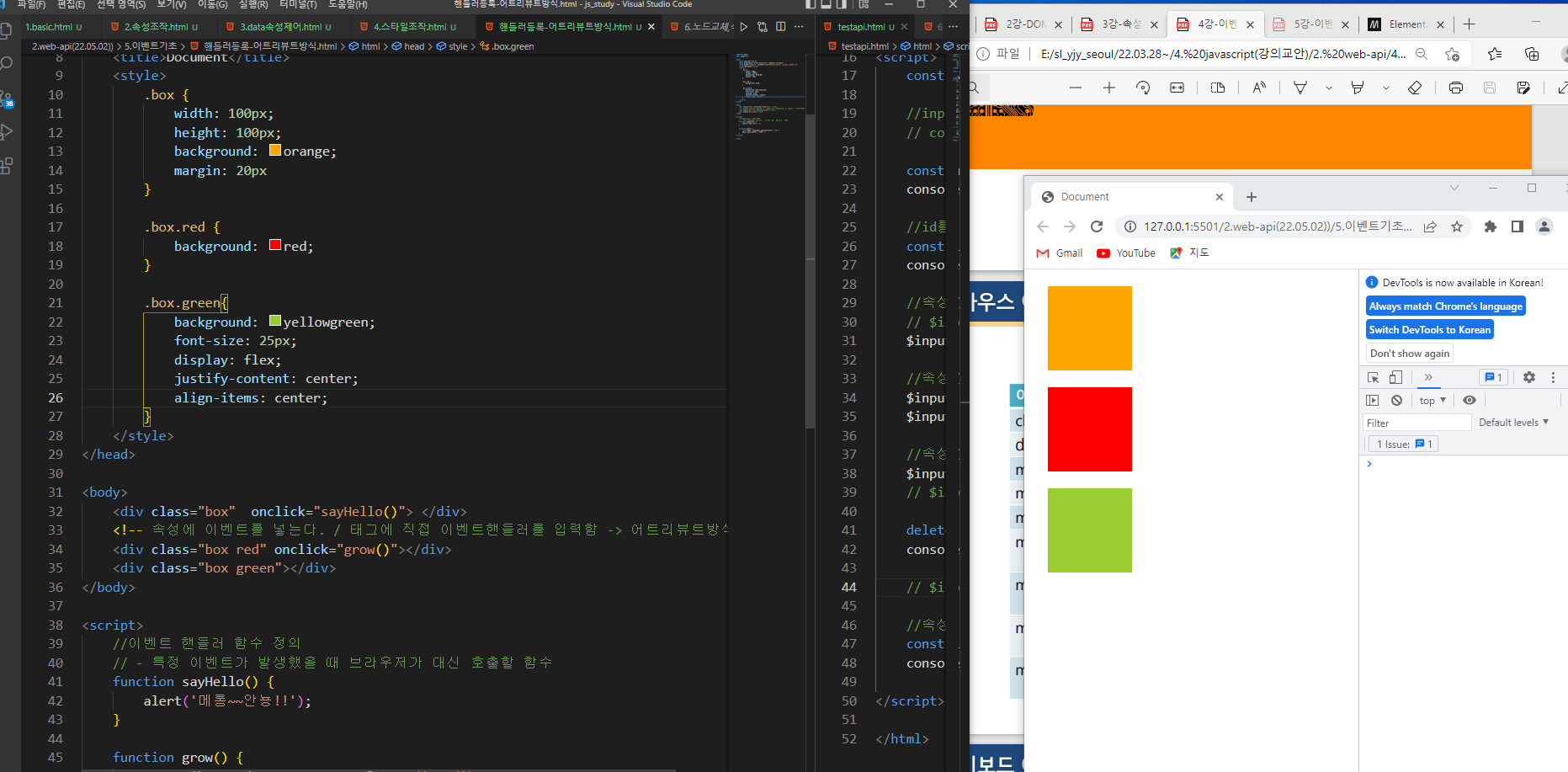Switch to Edge tab 5강-이벤
This screenshot has height=772, width=1568.
[x=1311, y=24]
